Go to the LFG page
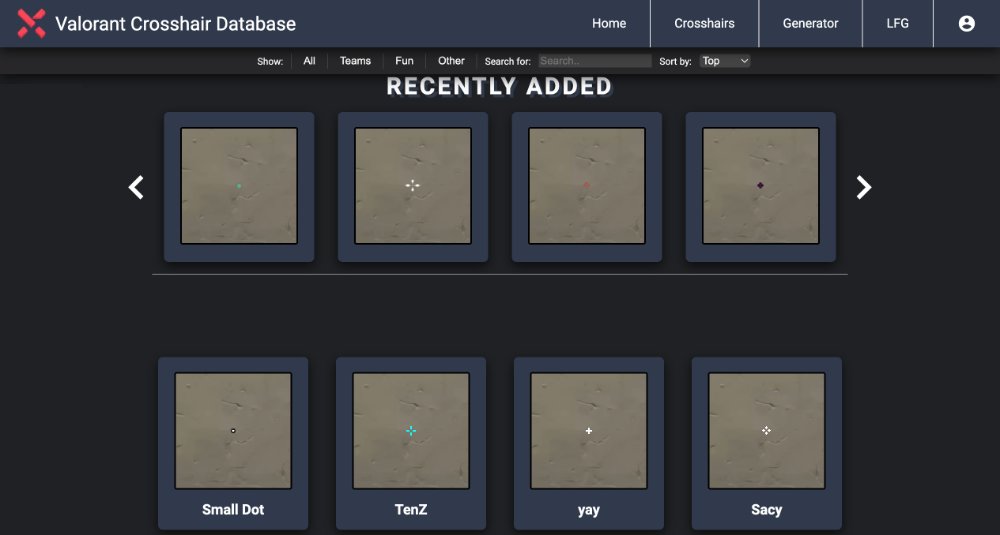 tap(897, 23)
